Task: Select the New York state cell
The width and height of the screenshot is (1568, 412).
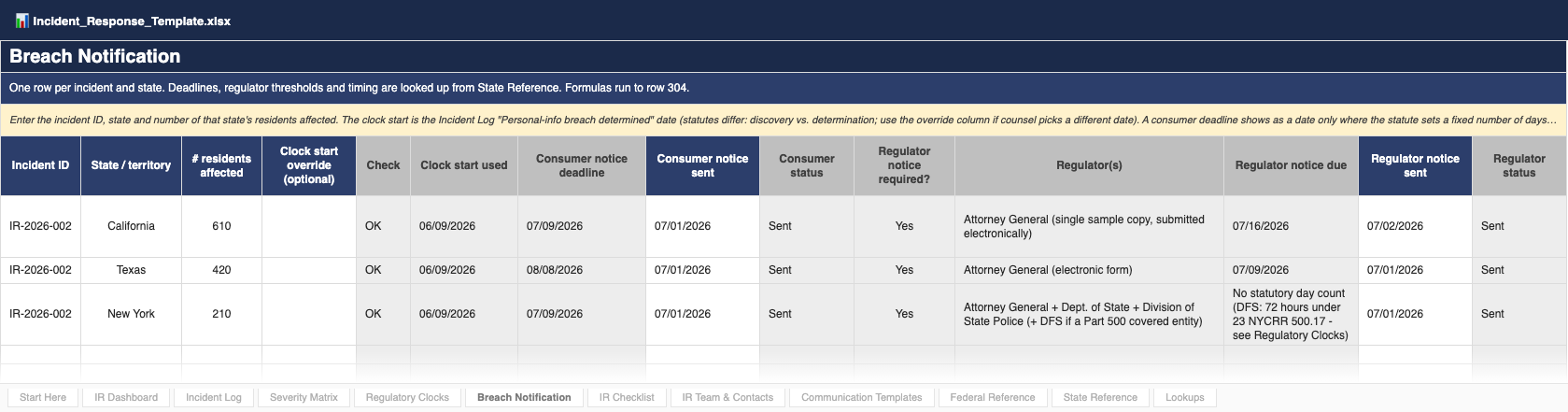Action: (131, 314)
